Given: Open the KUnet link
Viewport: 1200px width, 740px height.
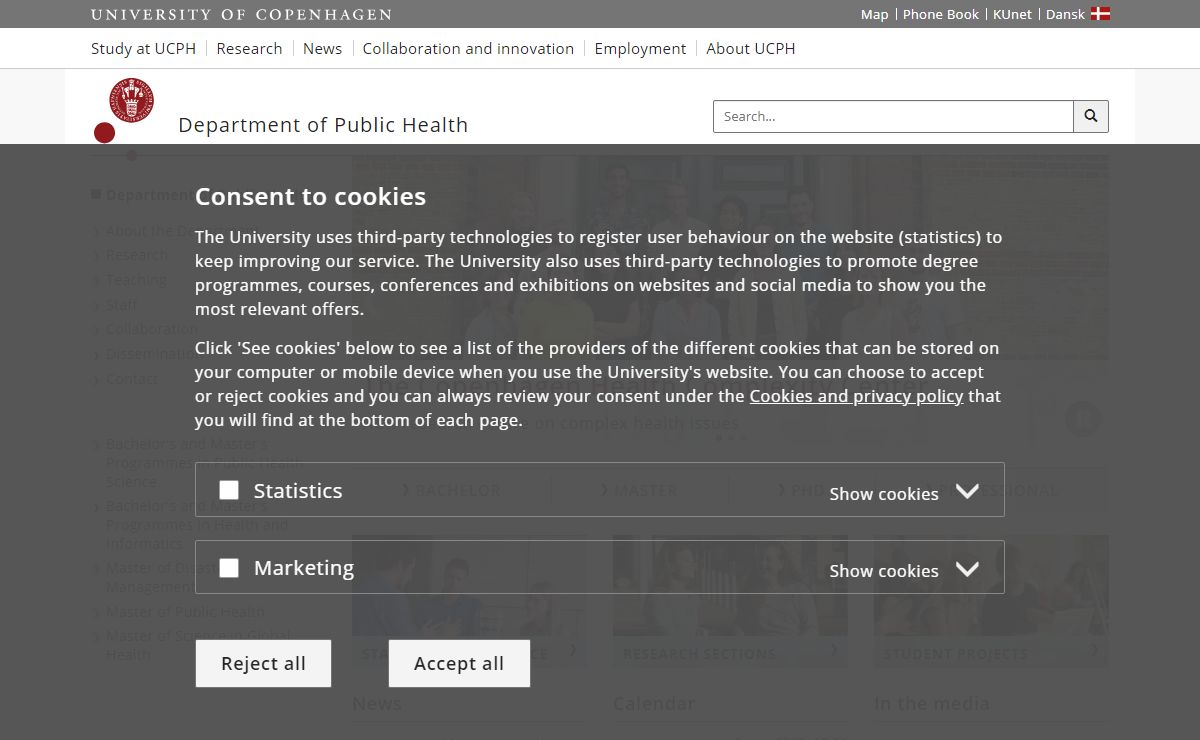Looking at the screenshot, I should (x=1012, y=14).
